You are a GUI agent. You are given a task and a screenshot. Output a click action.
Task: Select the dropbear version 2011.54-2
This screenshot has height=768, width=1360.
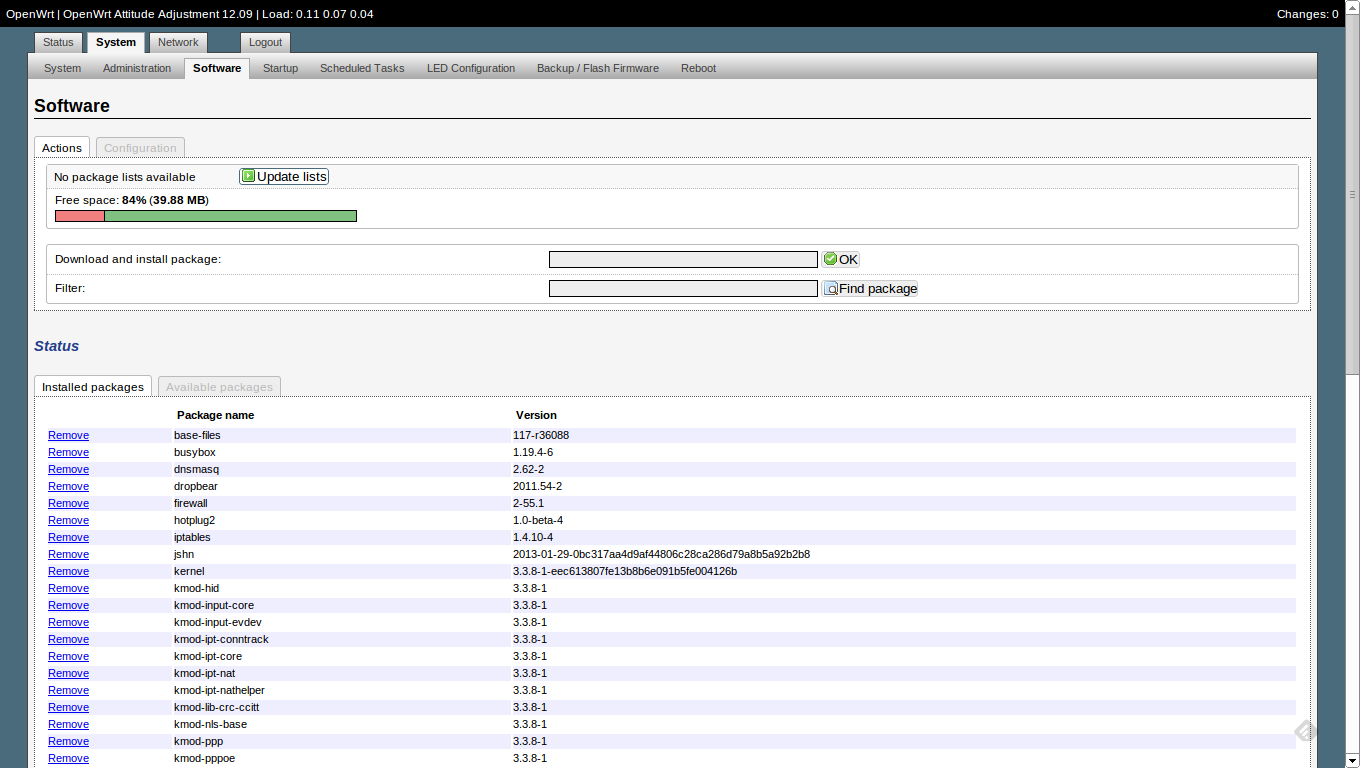[x=537, y=486]
